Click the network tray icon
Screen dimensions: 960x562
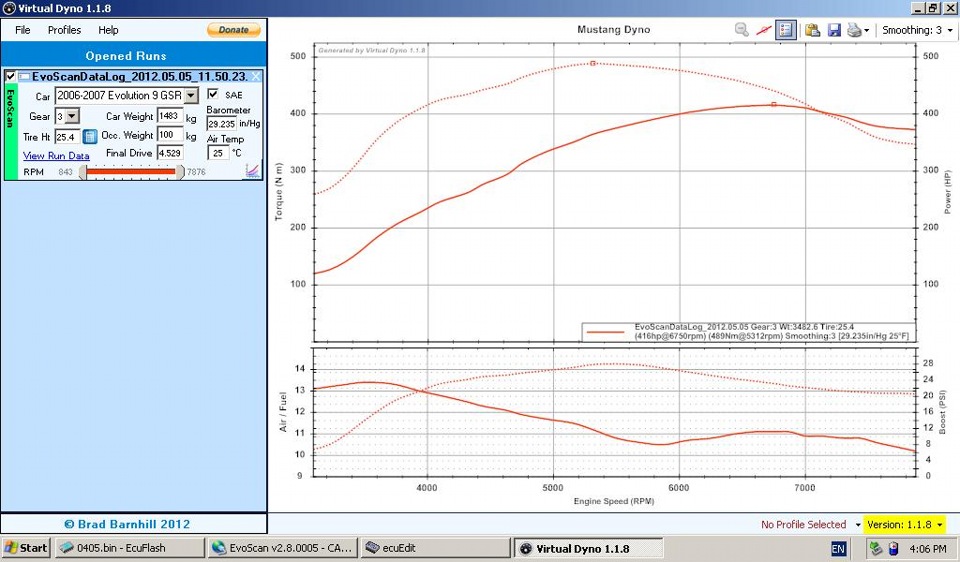point(876,549)
